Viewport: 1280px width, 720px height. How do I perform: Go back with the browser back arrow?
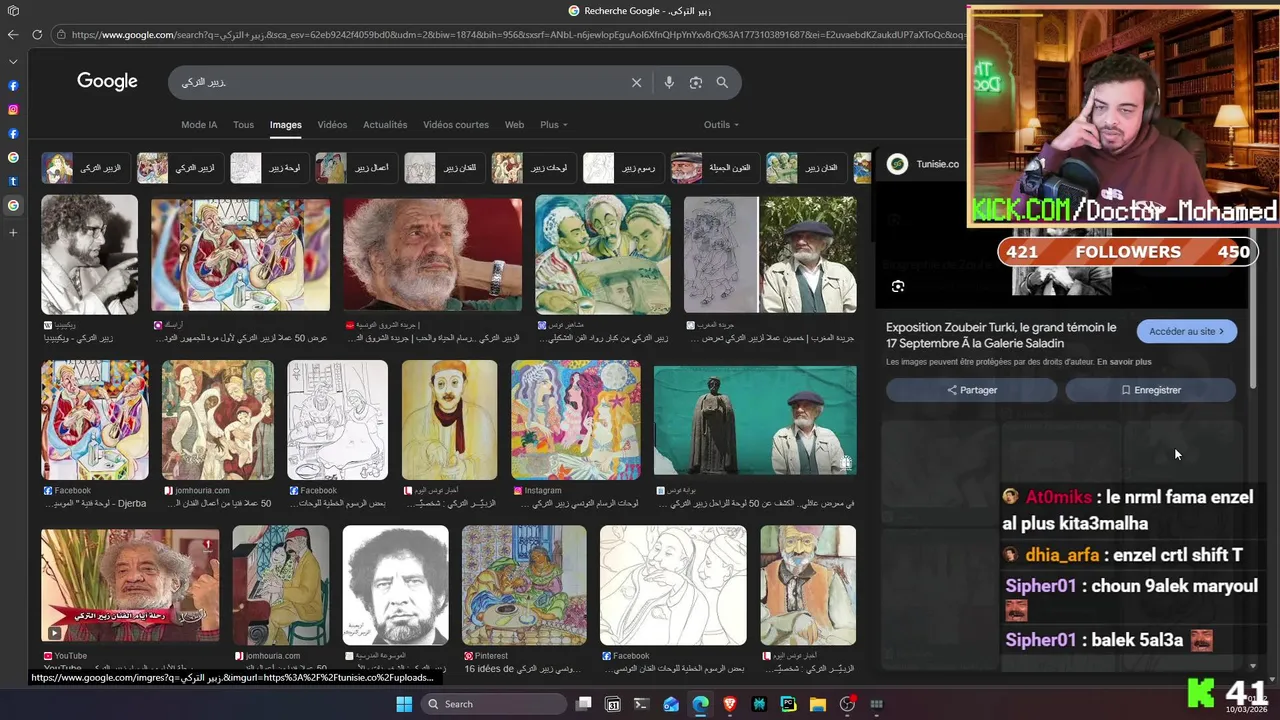click(13, 34)
